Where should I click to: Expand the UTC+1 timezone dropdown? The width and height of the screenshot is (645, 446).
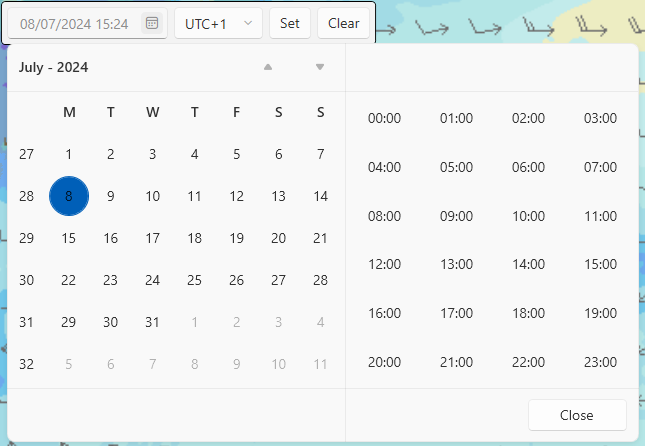coord(218,23)
